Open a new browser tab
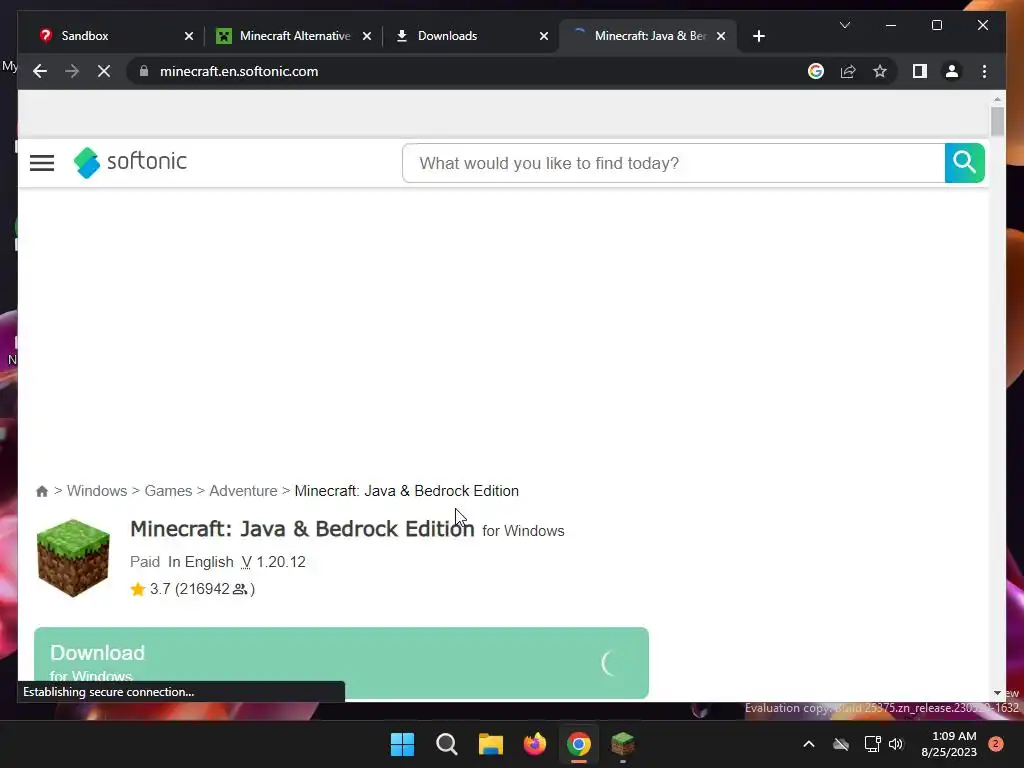This screenshot has height=768, width=1024. (x=759, y=36)
